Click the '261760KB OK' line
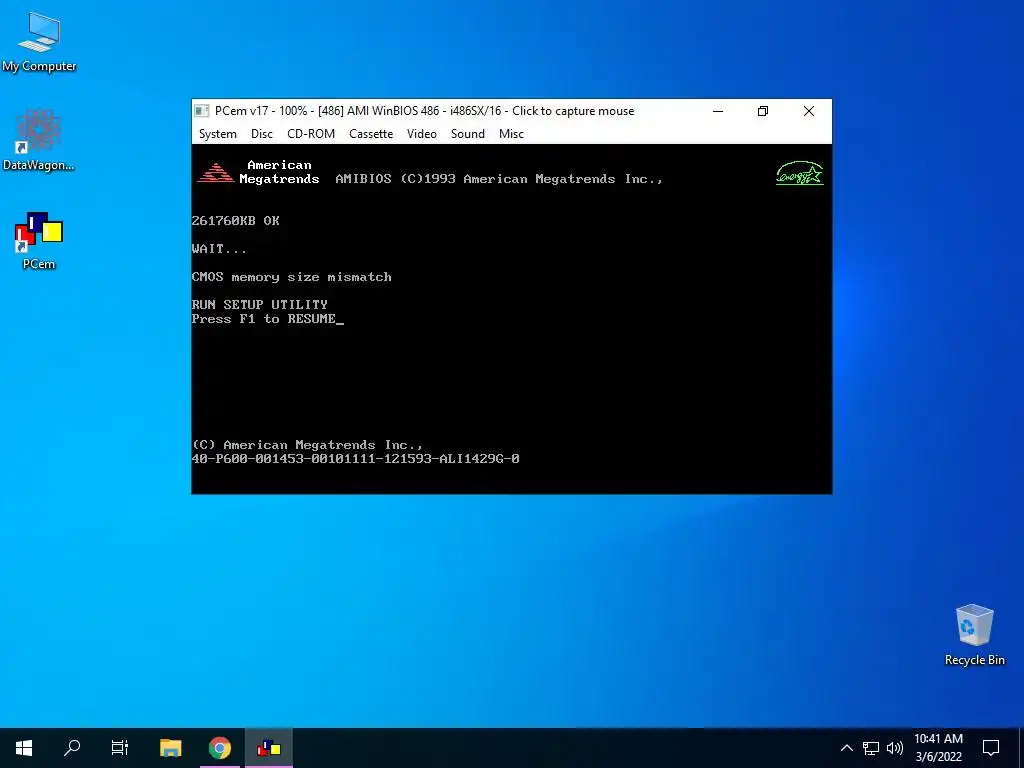Viewport: 1024px width, 768px height. click(x=235, y=221)
